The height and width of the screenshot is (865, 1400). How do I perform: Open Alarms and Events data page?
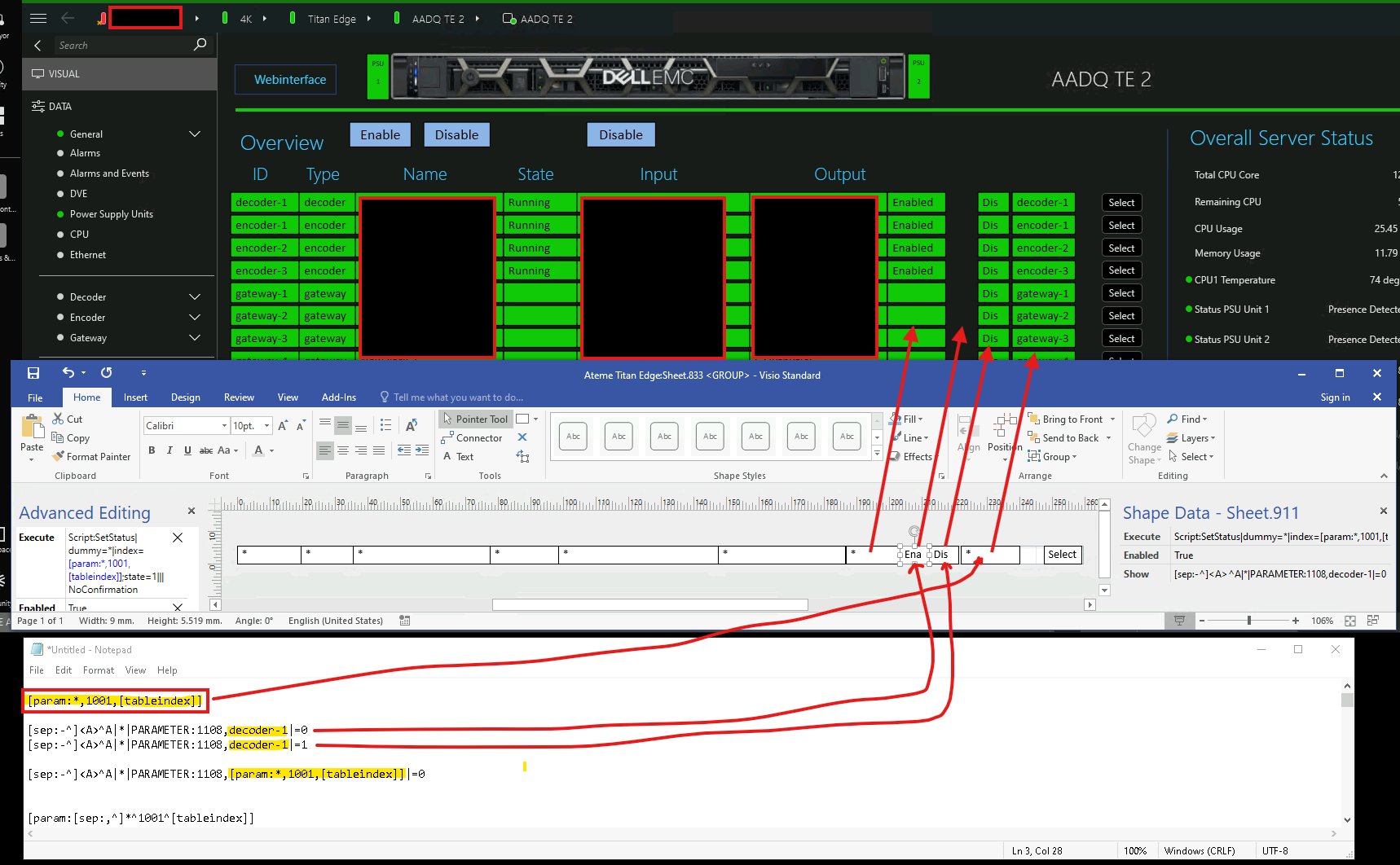coord(109,173)
